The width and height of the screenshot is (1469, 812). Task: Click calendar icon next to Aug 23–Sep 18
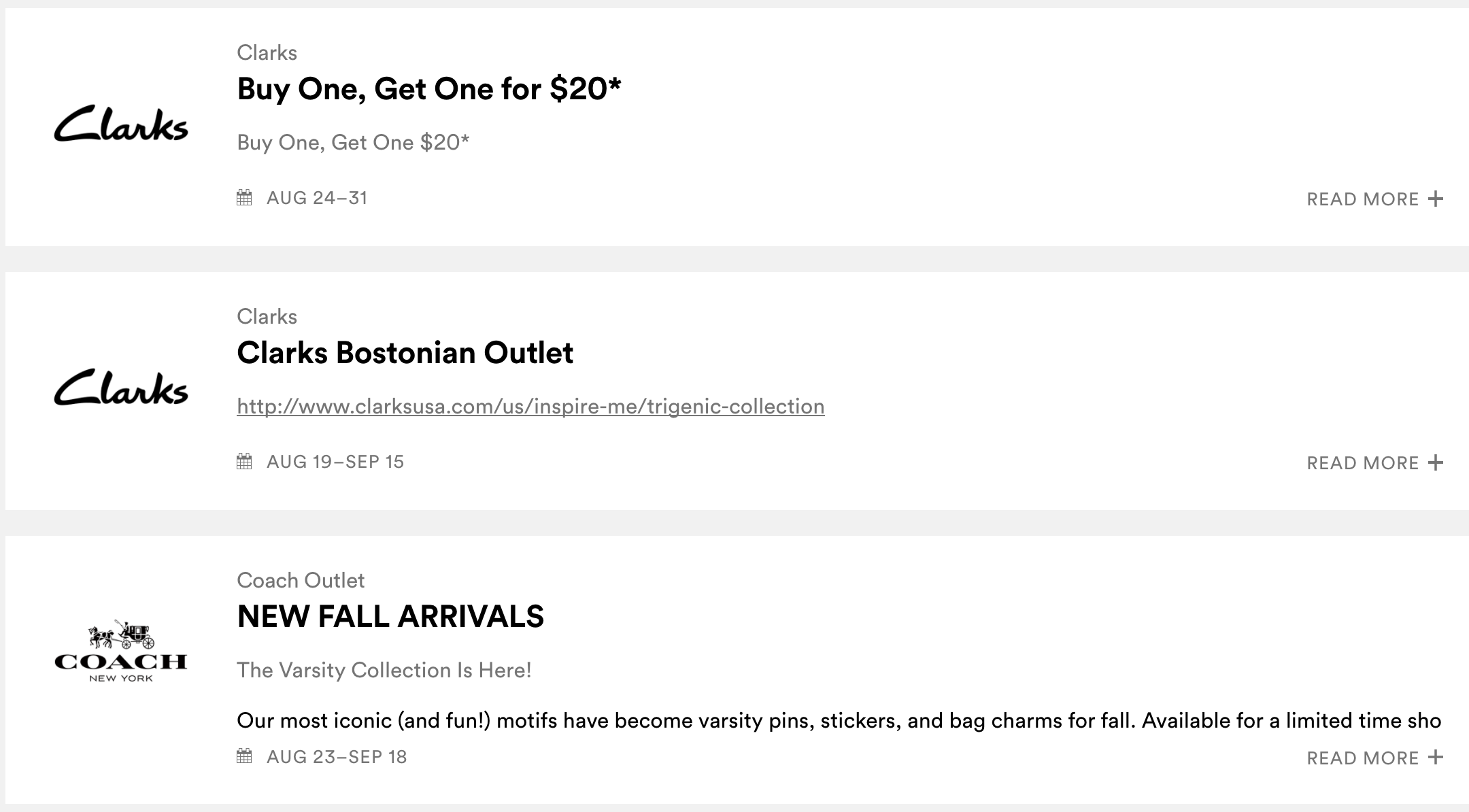[x=244, y=756]
